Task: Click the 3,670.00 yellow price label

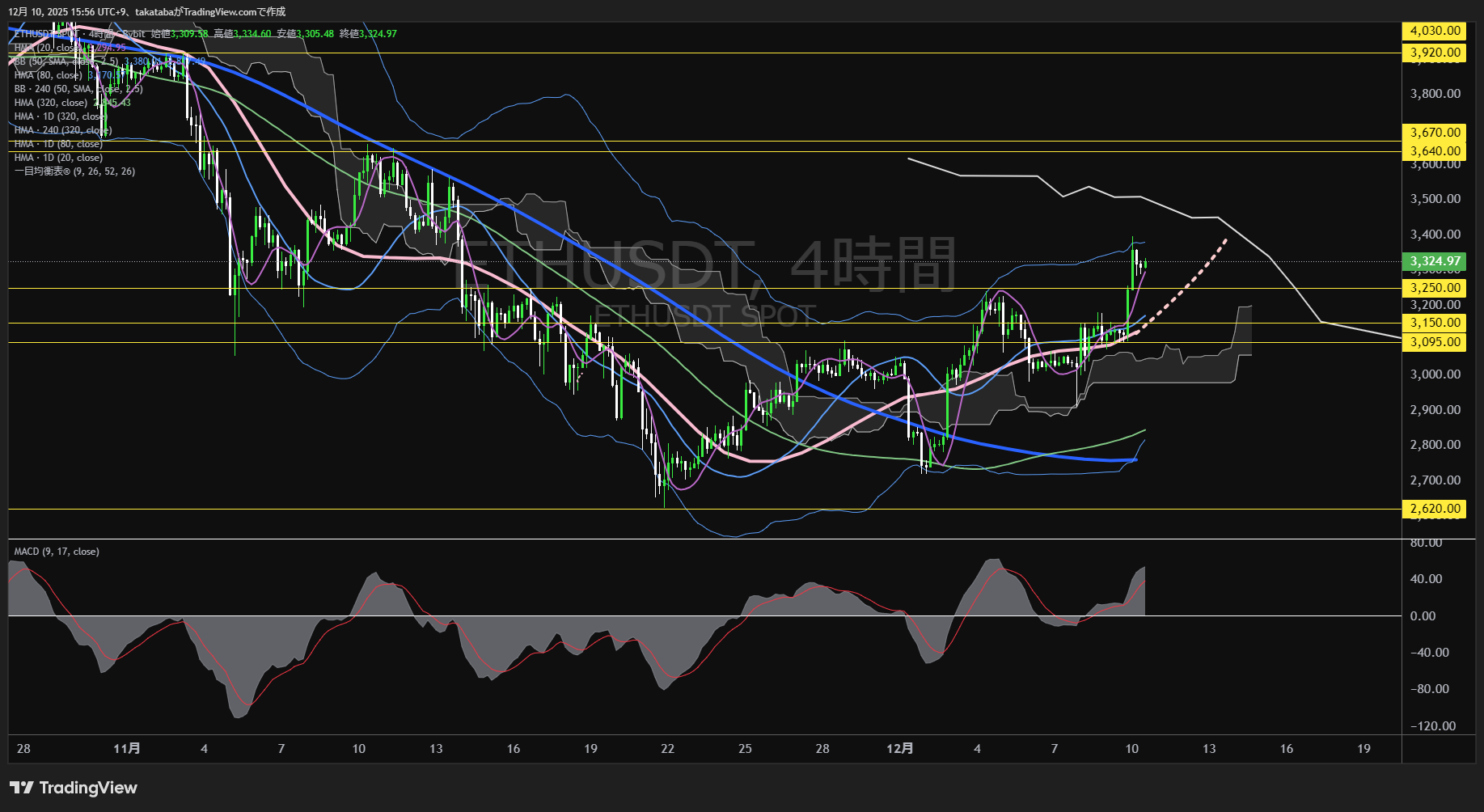Action: [x=1435, y=133]
